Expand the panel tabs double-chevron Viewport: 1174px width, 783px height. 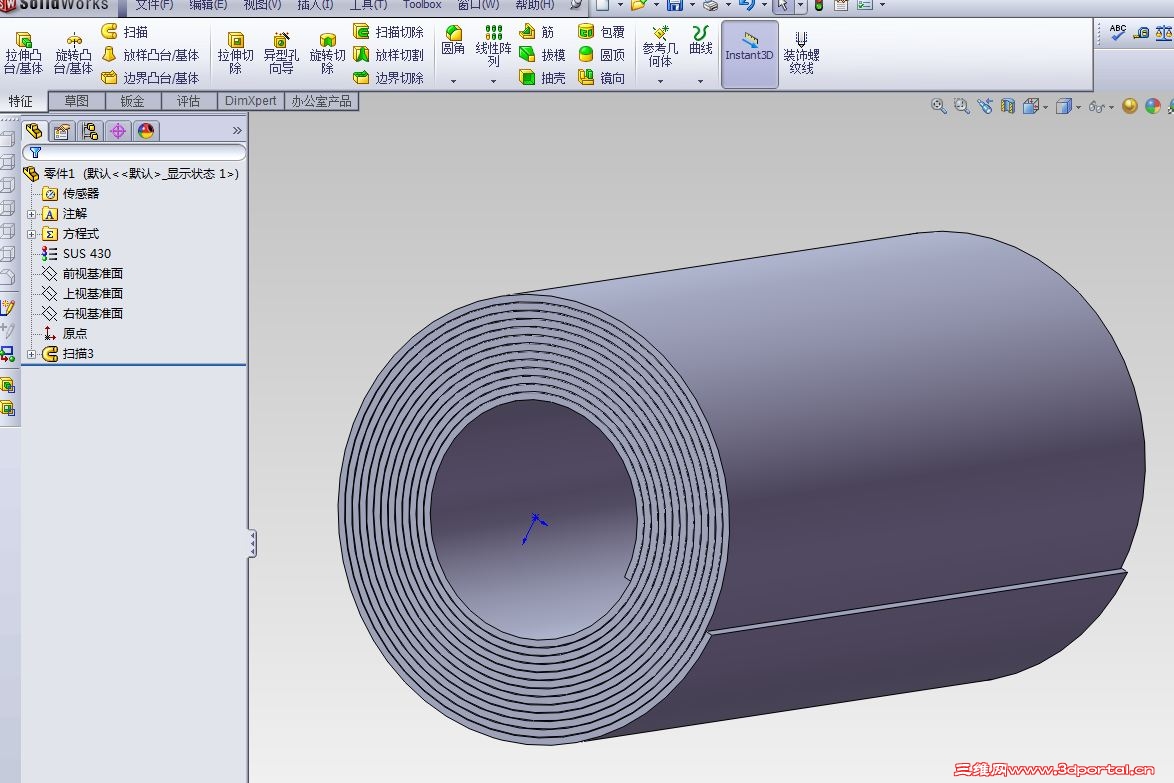click(x=237, y=130)
